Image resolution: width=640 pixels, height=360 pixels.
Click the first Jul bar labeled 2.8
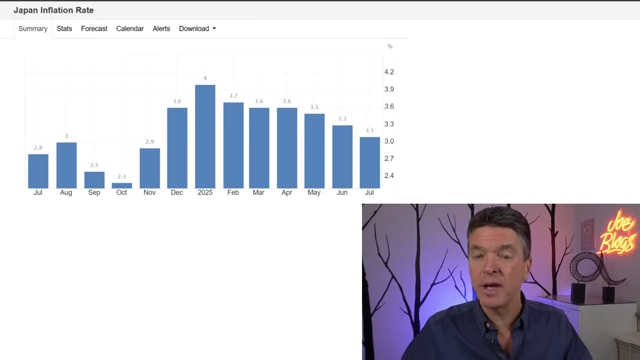(38, 171)
